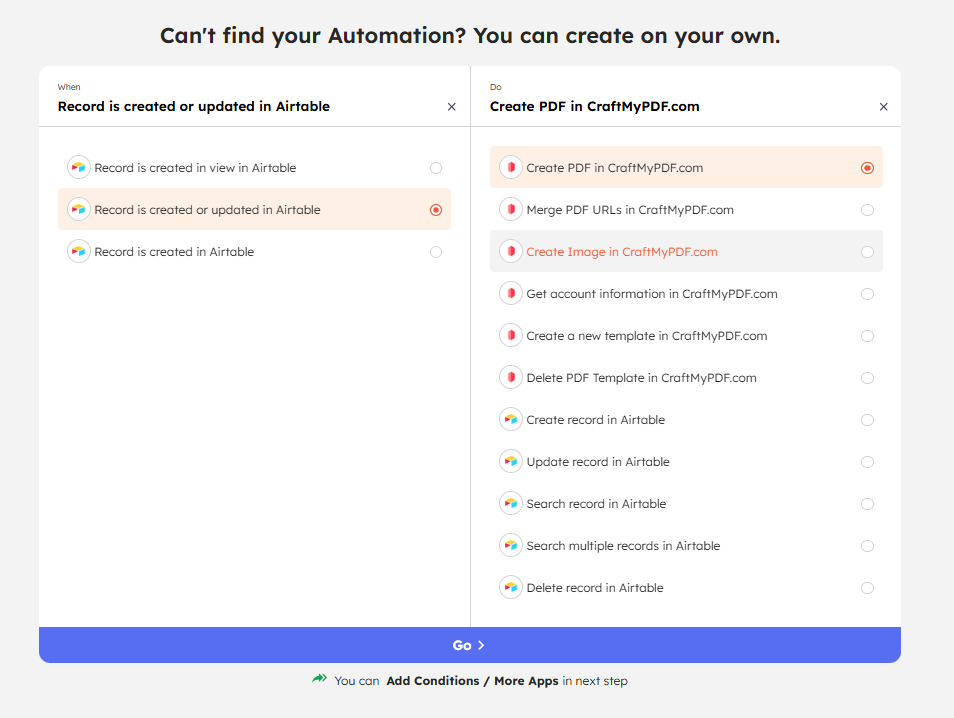The image size is (954, 718).
Task: Select Create record in Airtable radio button
Action: (868, 420)
